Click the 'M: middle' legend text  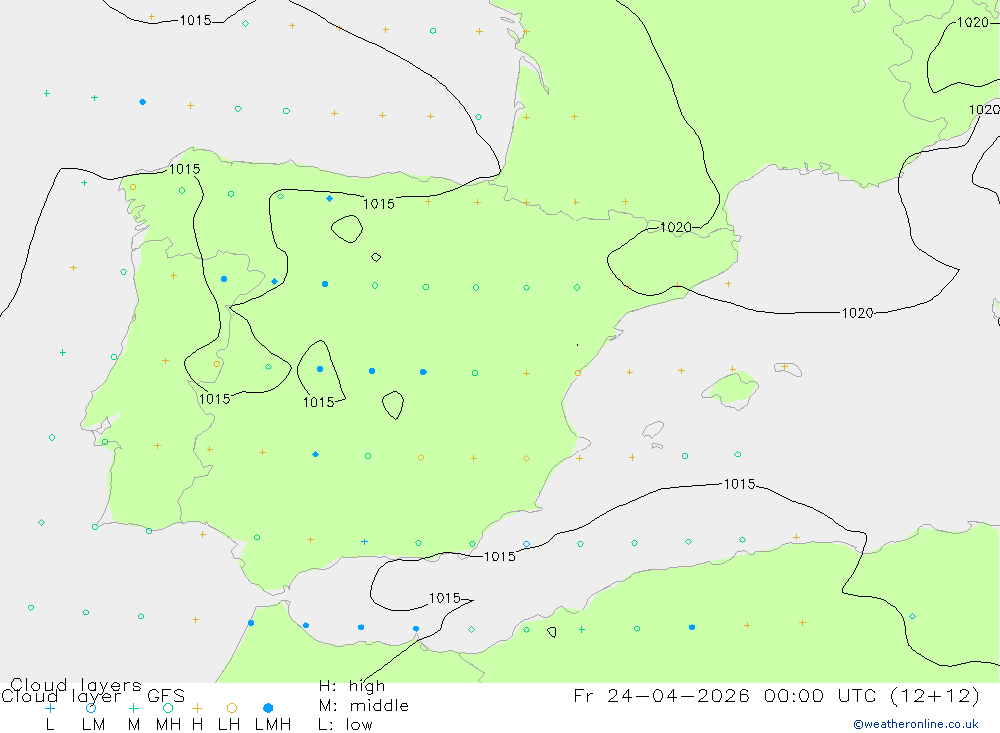[x=364, y=706]
